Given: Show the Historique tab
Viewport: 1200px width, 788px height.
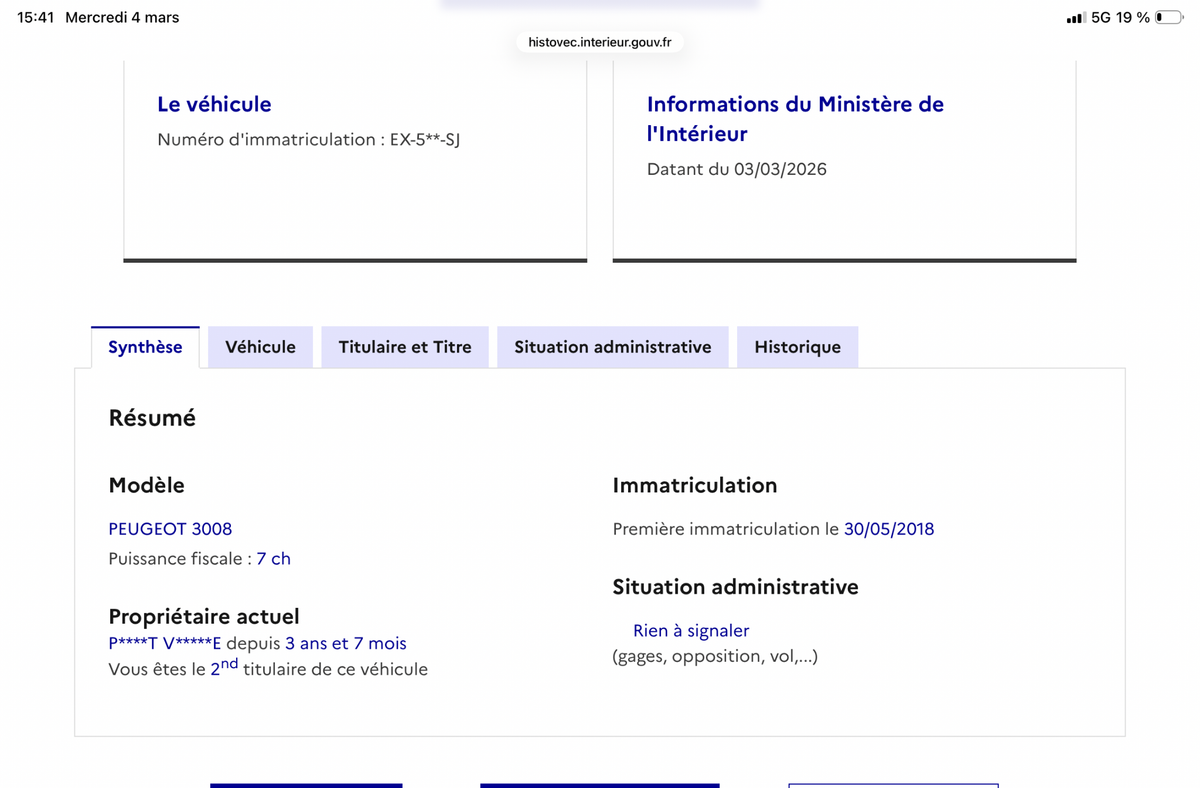Looking at the screenshot, I should click(797, 347).
